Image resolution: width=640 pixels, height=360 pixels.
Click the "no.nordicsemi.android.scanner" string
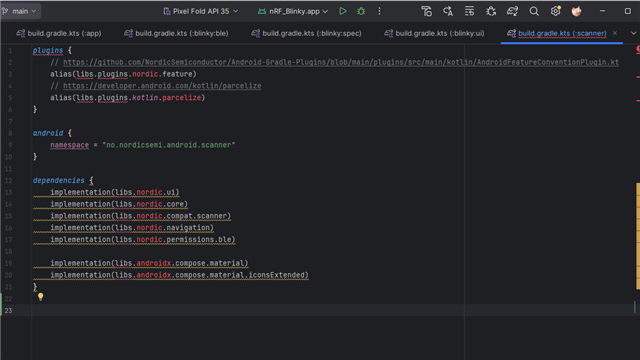coord(169,145)
